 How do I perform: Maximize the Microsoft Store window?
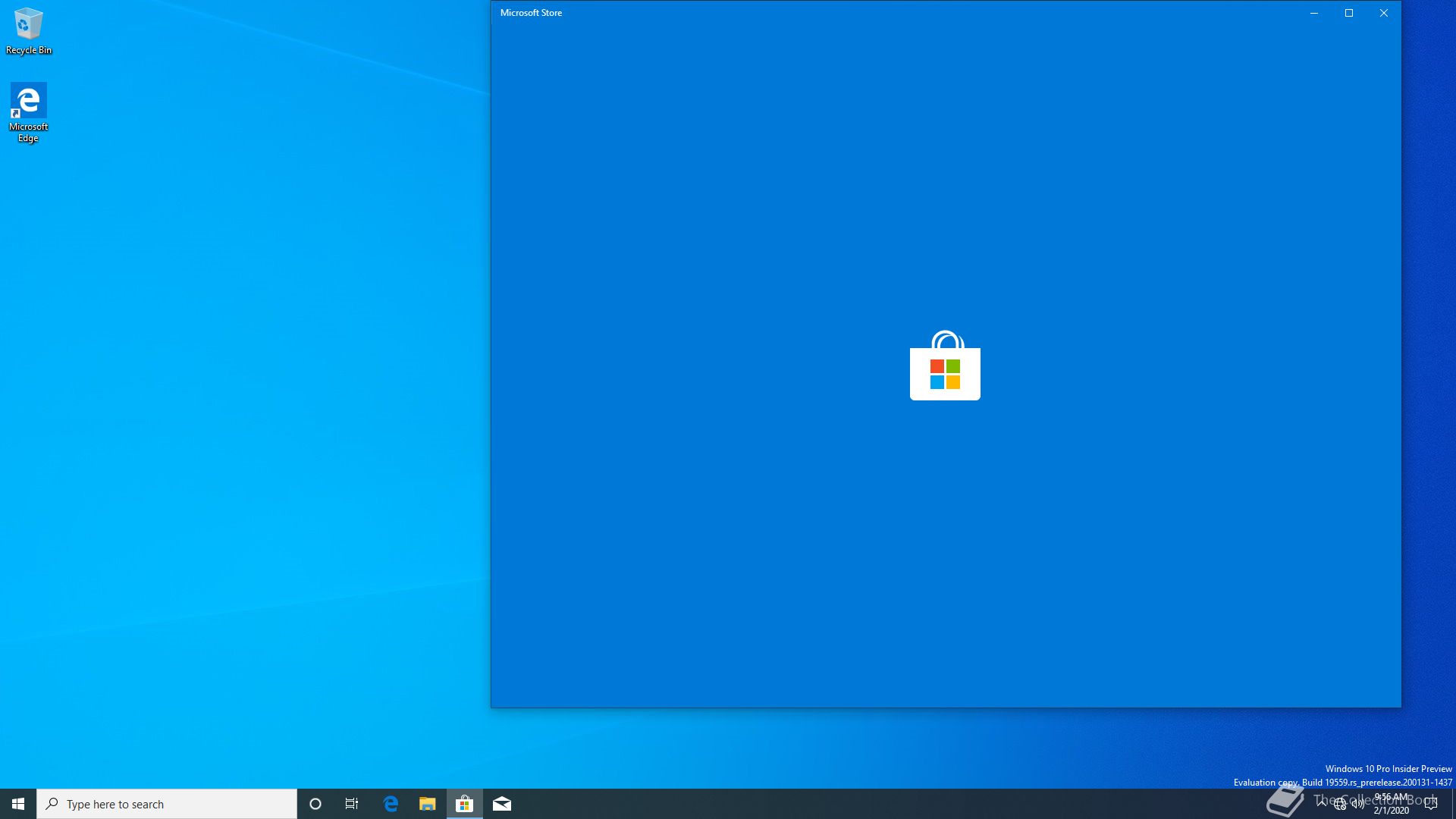[x=1349, y=13]
